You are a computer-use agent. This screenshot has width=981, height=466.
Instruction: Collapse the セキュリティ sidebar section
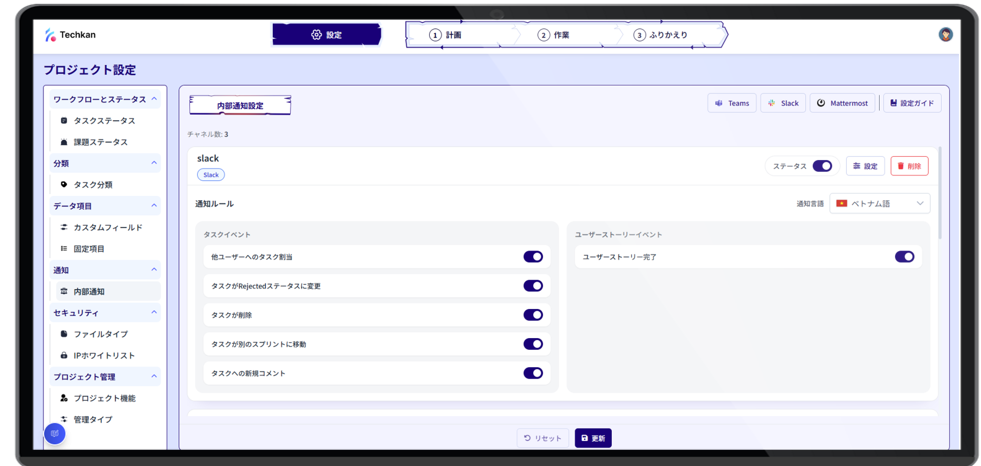(x=155, y=312)
